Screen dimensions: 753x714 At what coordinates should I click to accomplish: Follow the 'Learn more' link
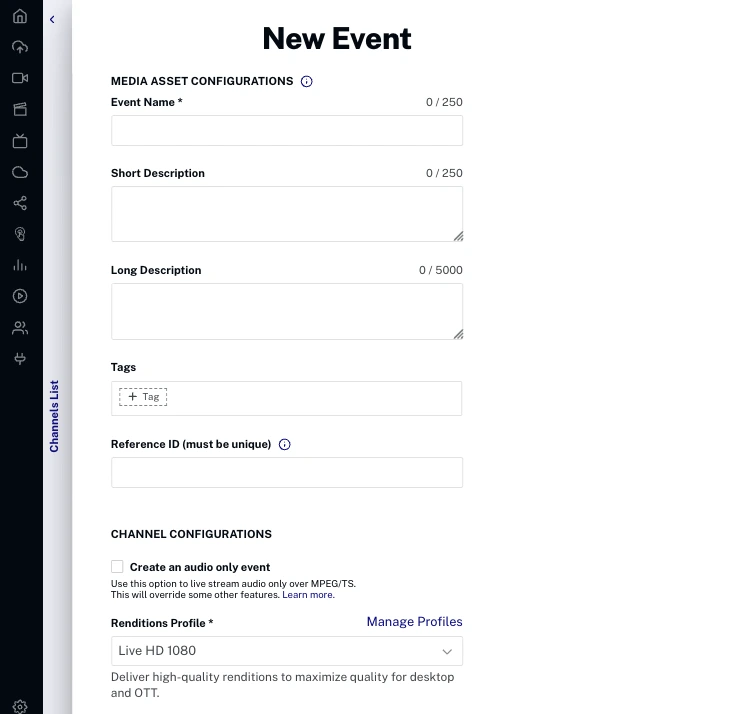307,595
